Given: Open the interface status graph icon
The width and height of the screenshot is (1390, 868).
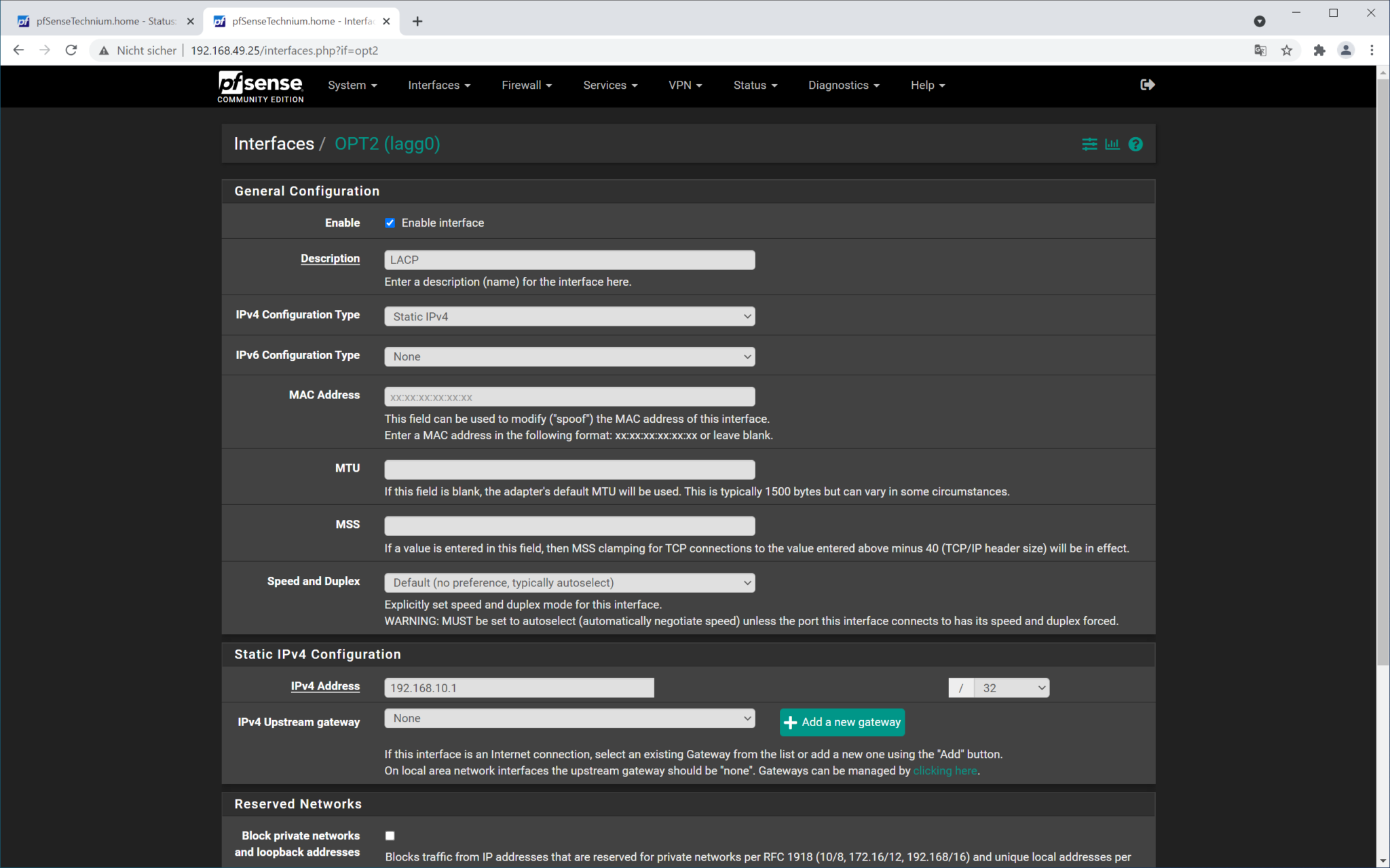Looking at the screenshot, I should 1112,144.
